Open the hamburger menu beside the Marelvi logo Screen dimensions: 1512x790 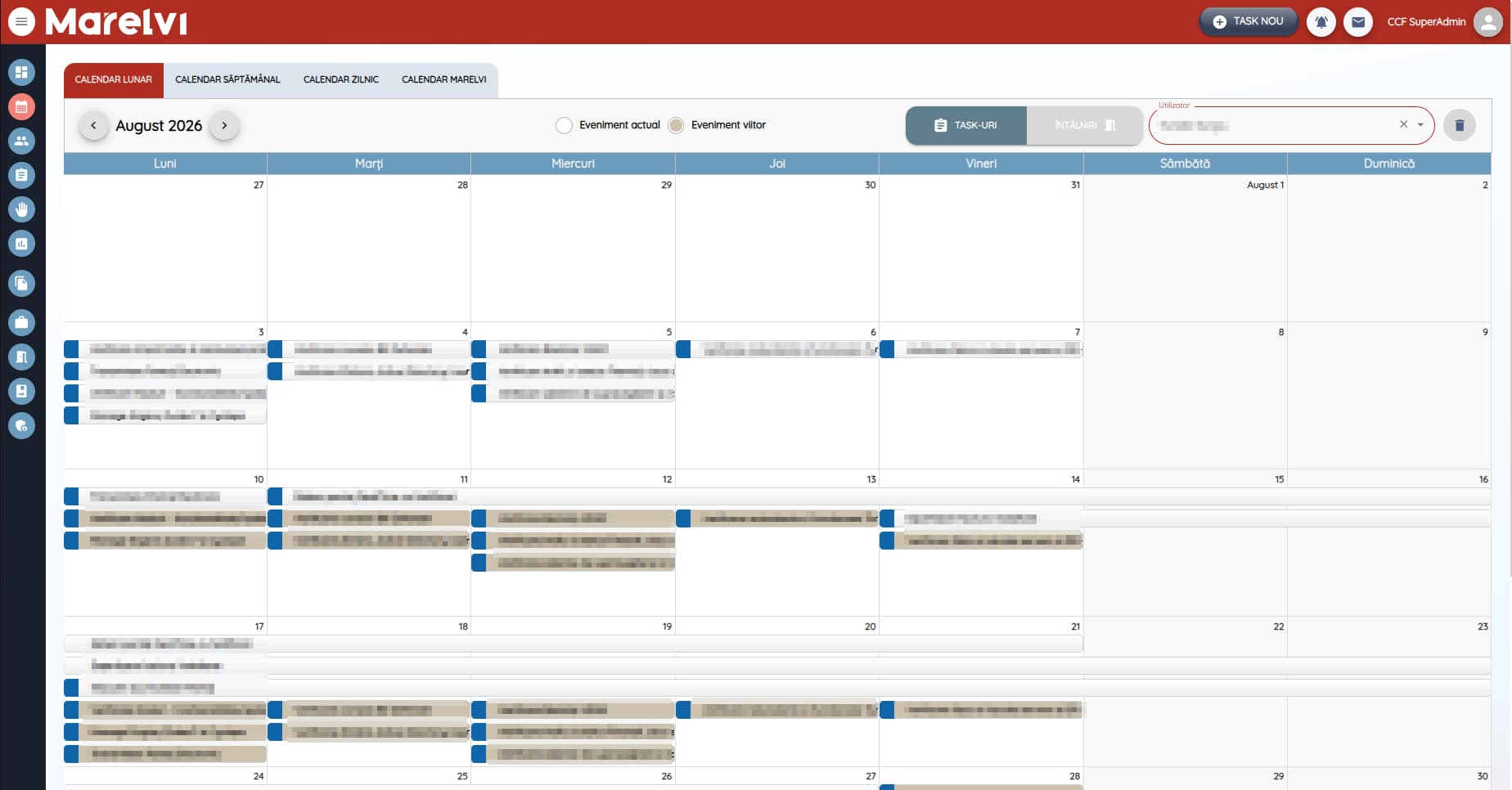22,22
